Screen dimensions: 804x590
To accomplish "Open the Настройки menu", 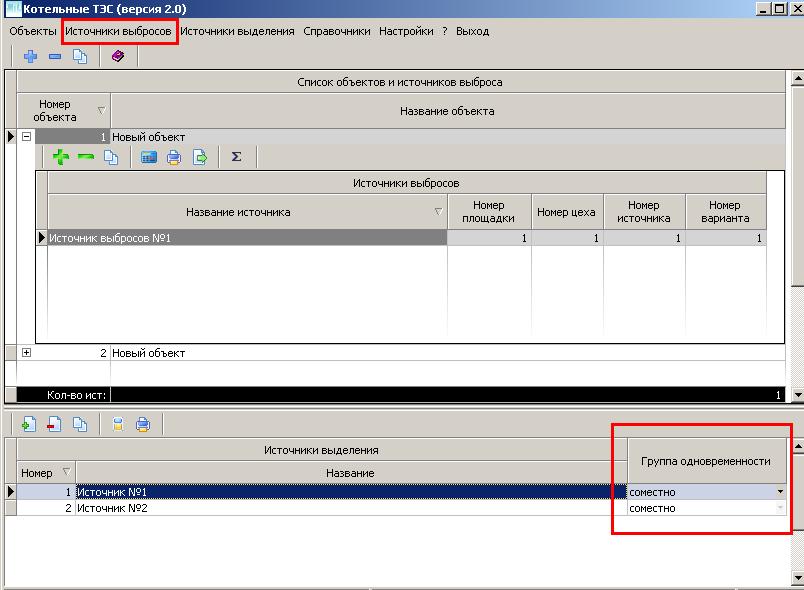I will 406,31.
